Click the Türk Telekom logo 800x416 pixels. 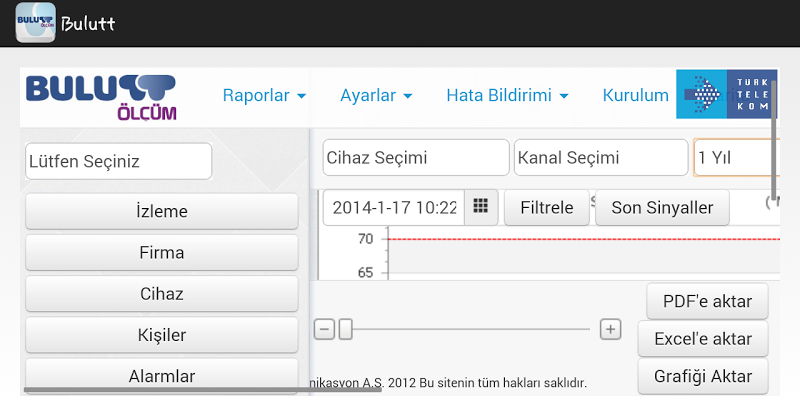pyautogui.click(x=726, y=94)
